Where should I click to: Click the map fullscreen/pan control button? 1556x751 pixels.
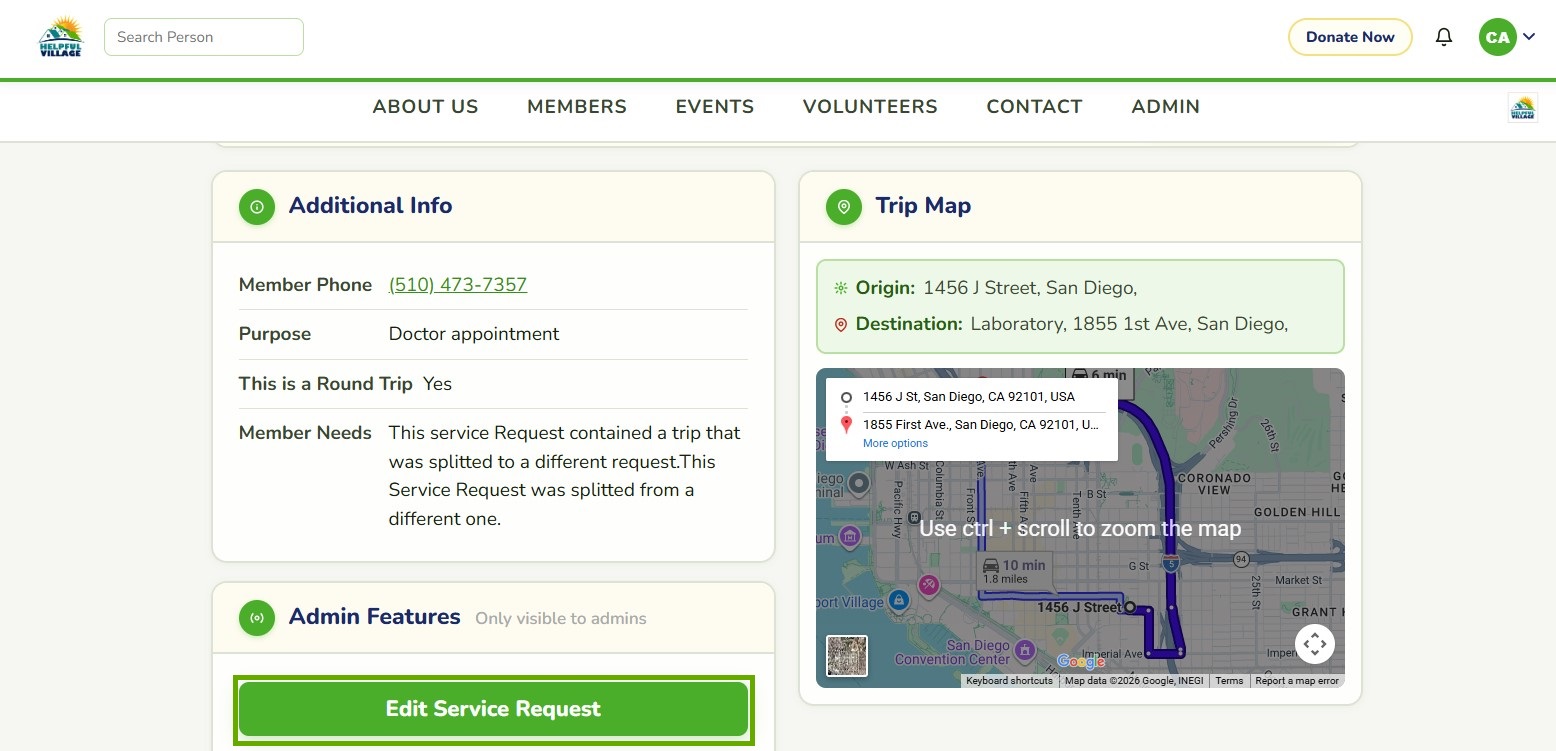[1314, 644]
